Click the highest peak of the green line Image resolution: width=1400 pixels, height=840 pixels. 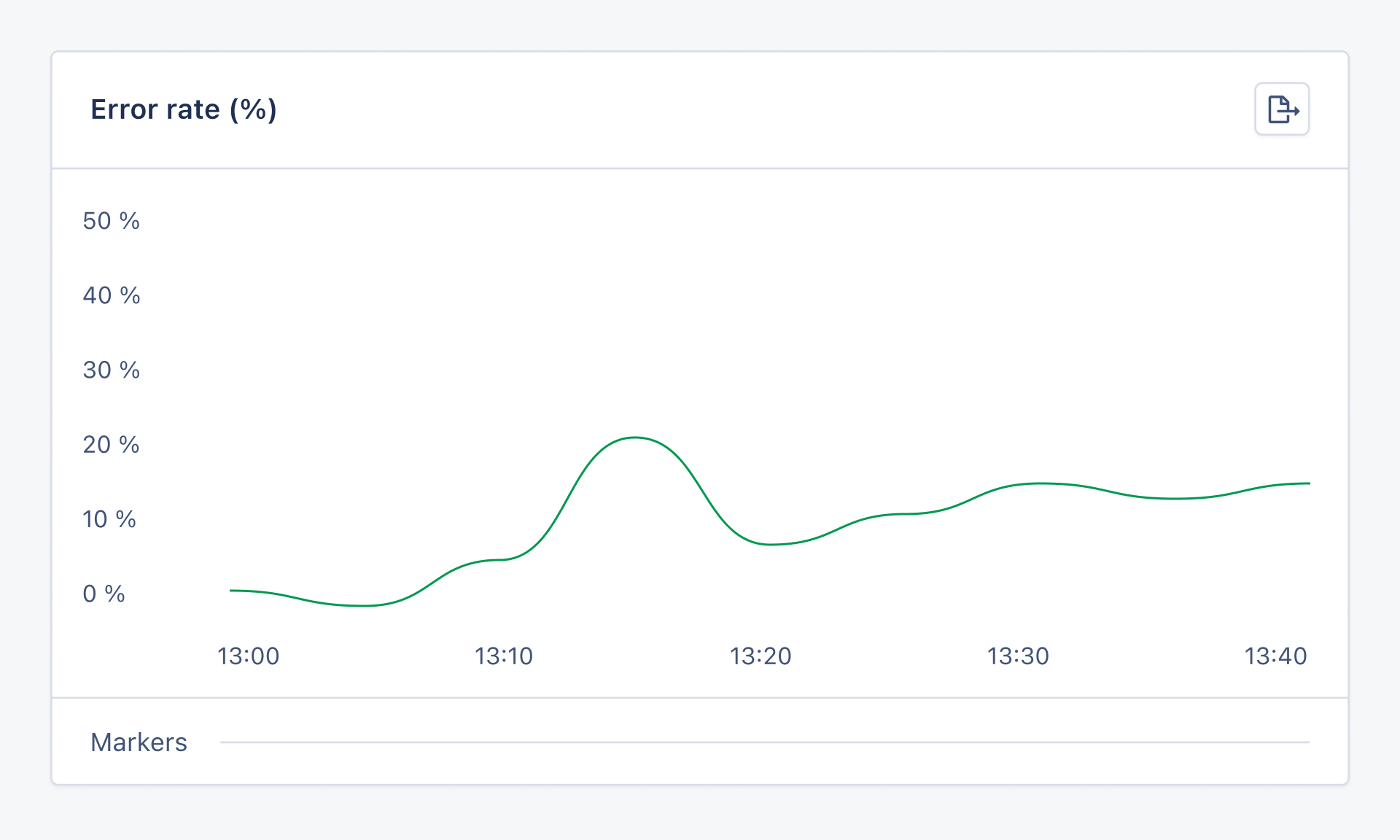[x=635, y=437]
